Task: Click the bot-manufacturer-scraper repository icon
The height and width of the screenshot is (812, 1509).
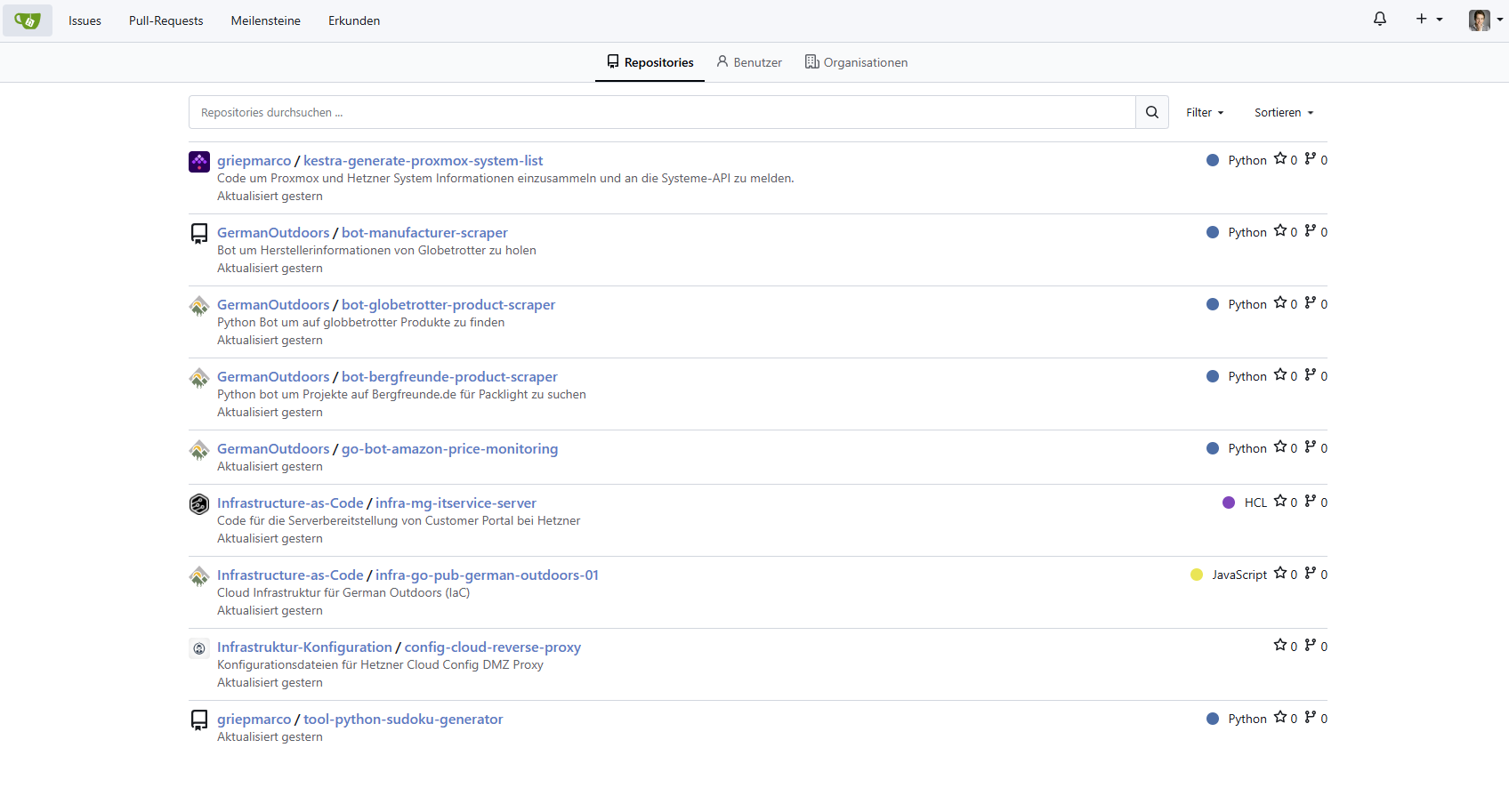Action: [199, 234]
